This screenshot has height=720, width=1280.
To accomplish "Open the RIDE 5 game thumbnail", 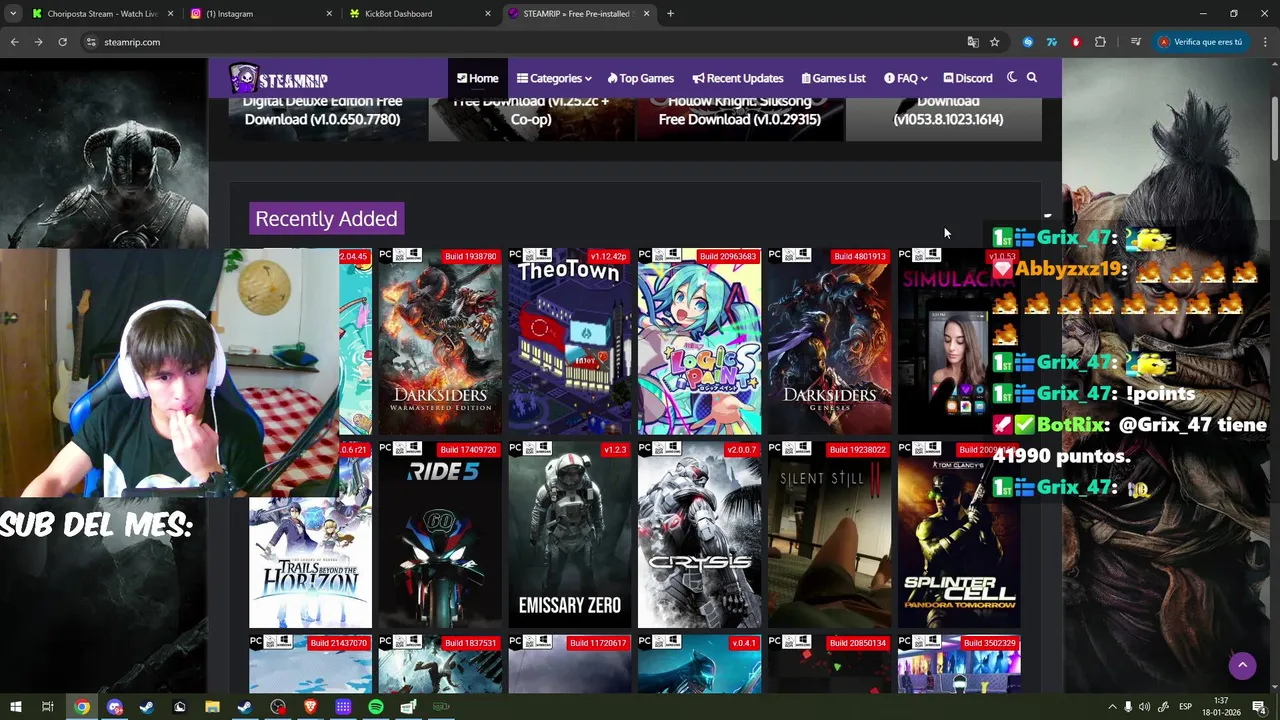I will point(440,535).
